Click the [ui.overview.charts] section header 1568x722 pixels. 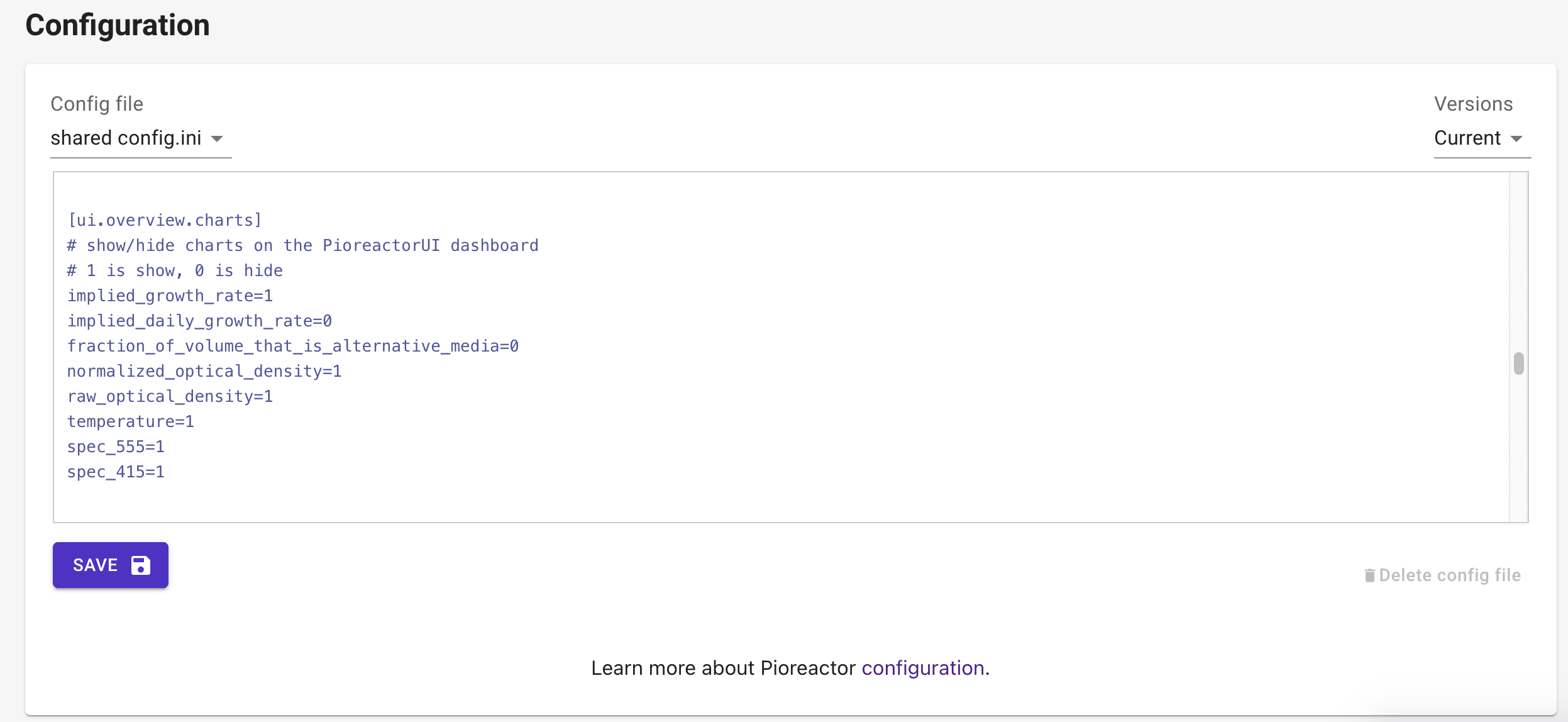point(165,219)
